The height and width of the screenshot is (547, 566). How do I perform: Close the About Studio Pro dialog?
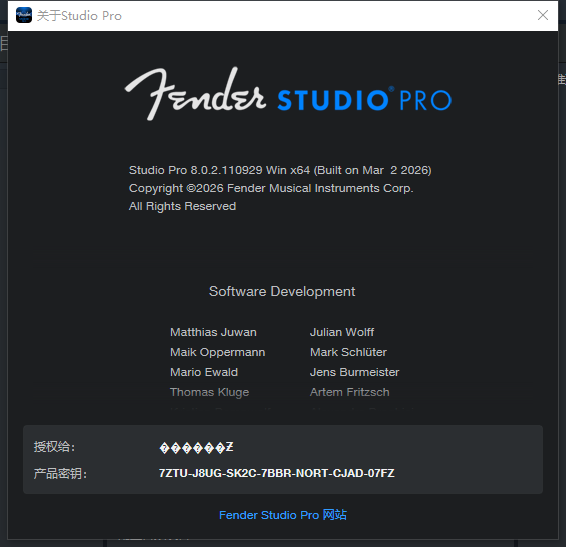click(x=543, y=15)
